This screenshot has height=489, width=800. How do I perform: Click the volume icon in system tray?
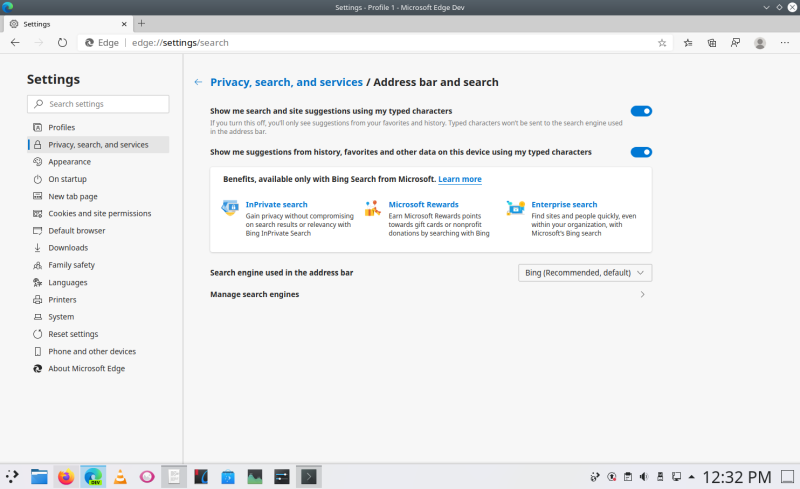coord(644,477)
